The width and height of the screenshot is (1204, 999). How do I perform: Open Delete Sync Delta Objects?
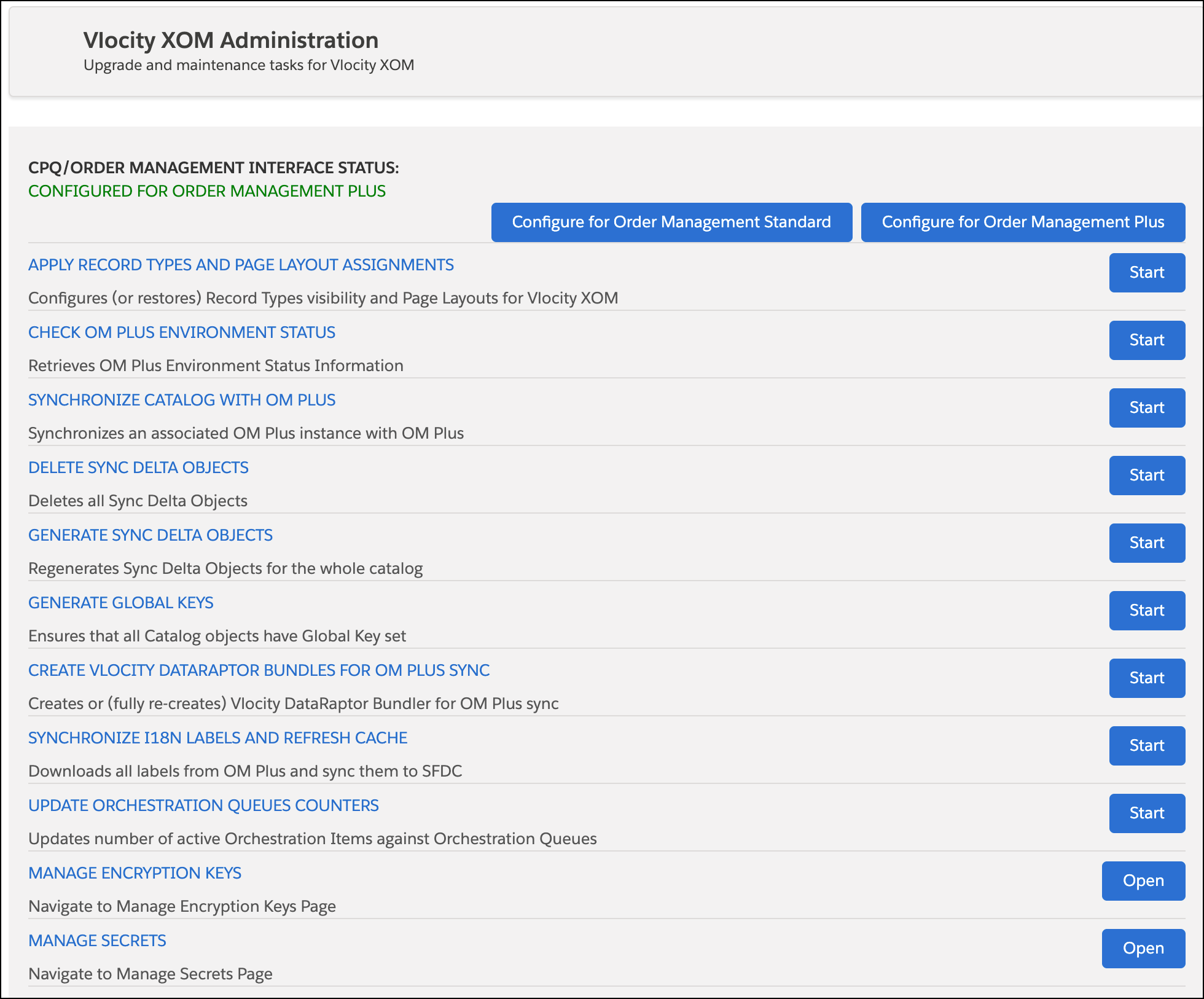click(138, 468)
